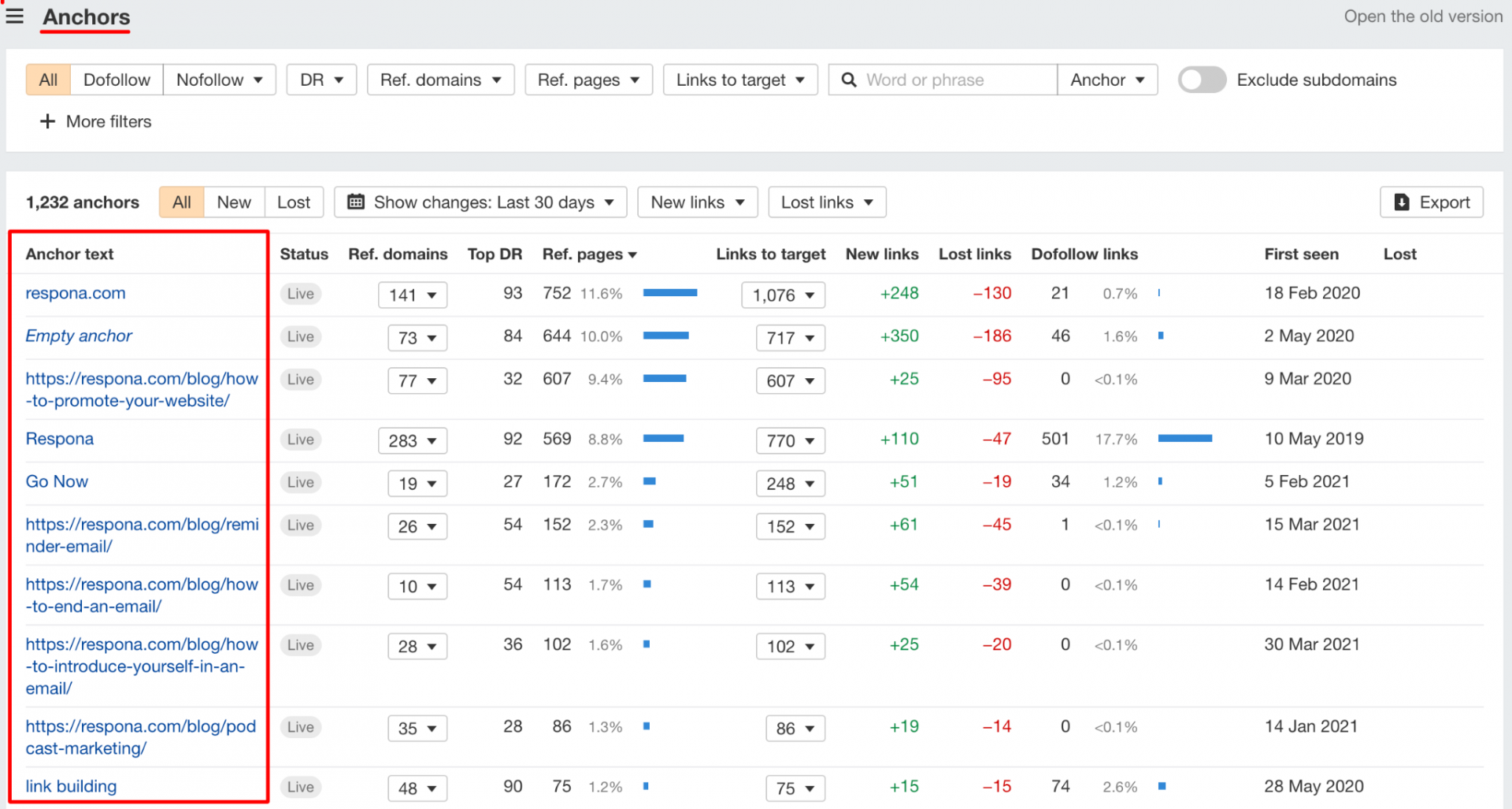Open the Lost links dropdown

coord(827,202)
